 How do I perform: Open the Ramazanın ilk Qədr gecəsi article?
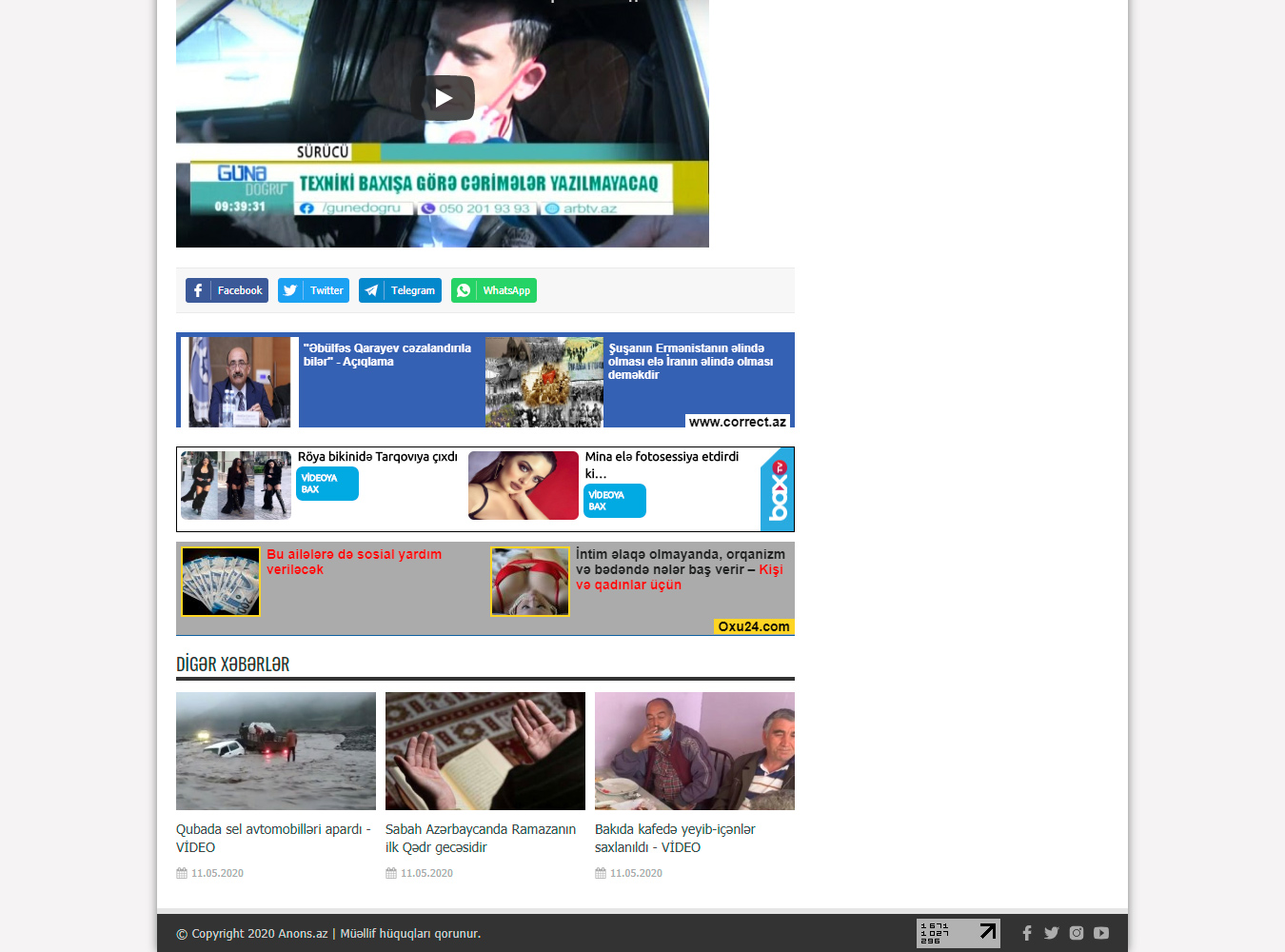481,838
